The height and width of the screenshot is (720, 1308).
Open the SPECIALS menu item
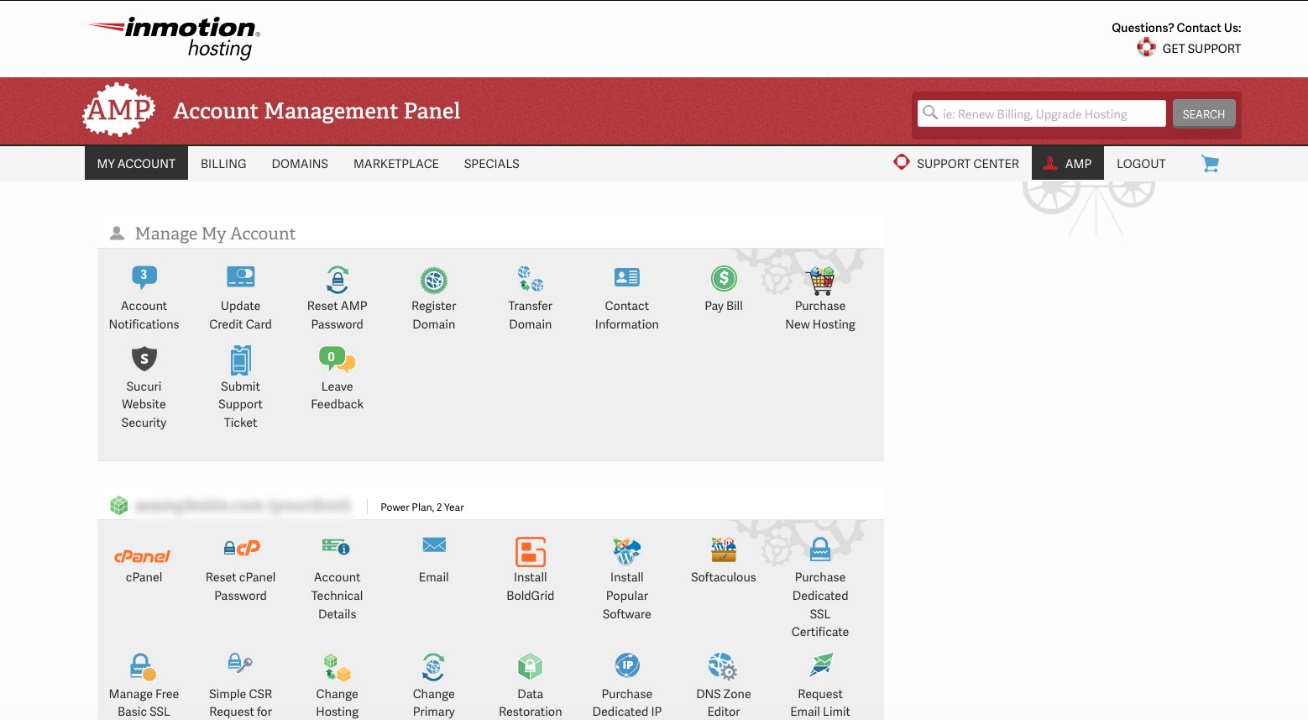[x=491, y=164]
